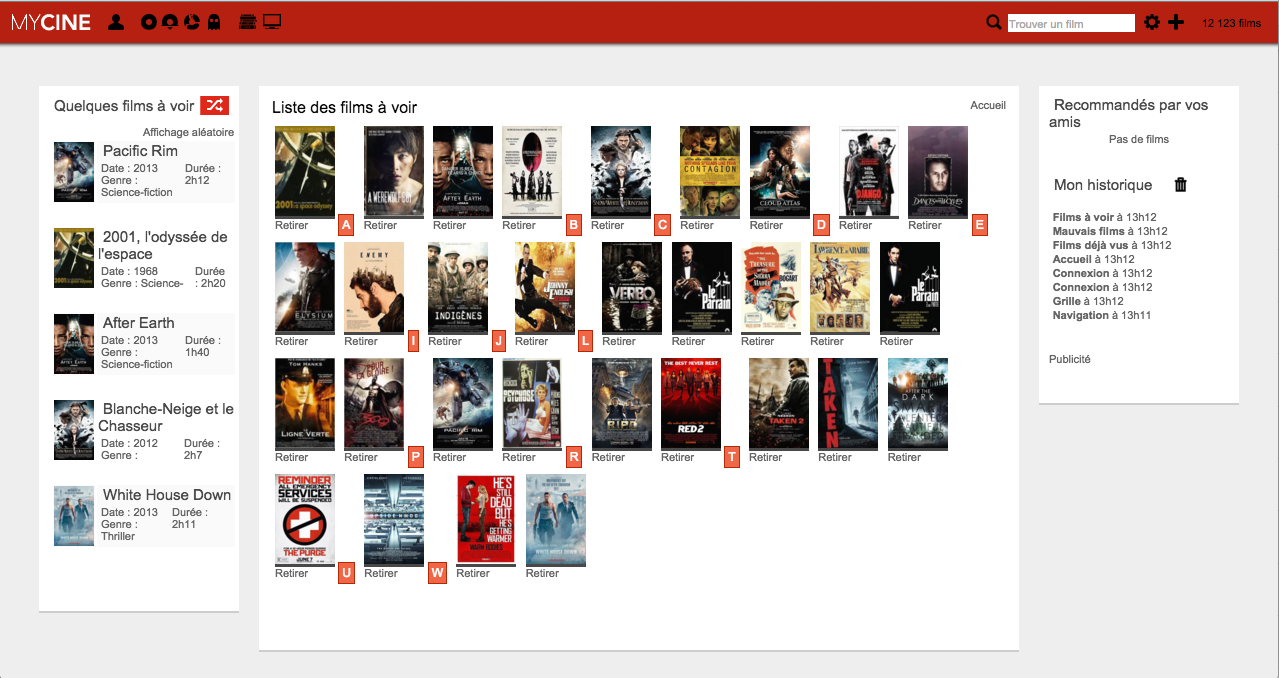Click the ghost icon in the top bar
Image resolution: width=1279 pixels, height=678 pixels.
coord(213,22)
